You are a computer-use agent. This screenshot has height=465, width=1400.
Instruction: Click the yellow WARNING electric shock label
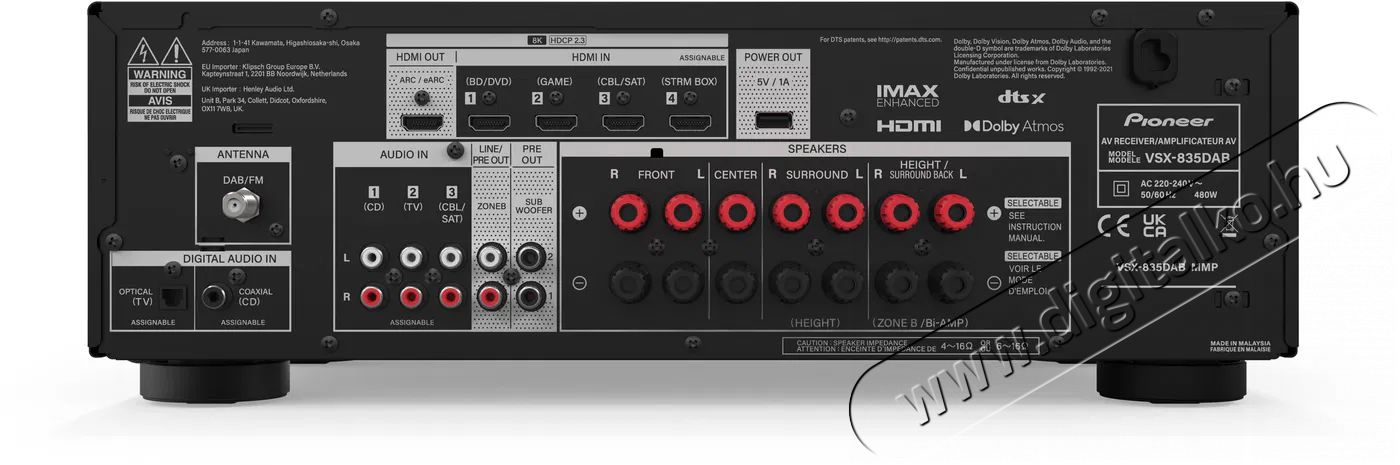[160, 76]
